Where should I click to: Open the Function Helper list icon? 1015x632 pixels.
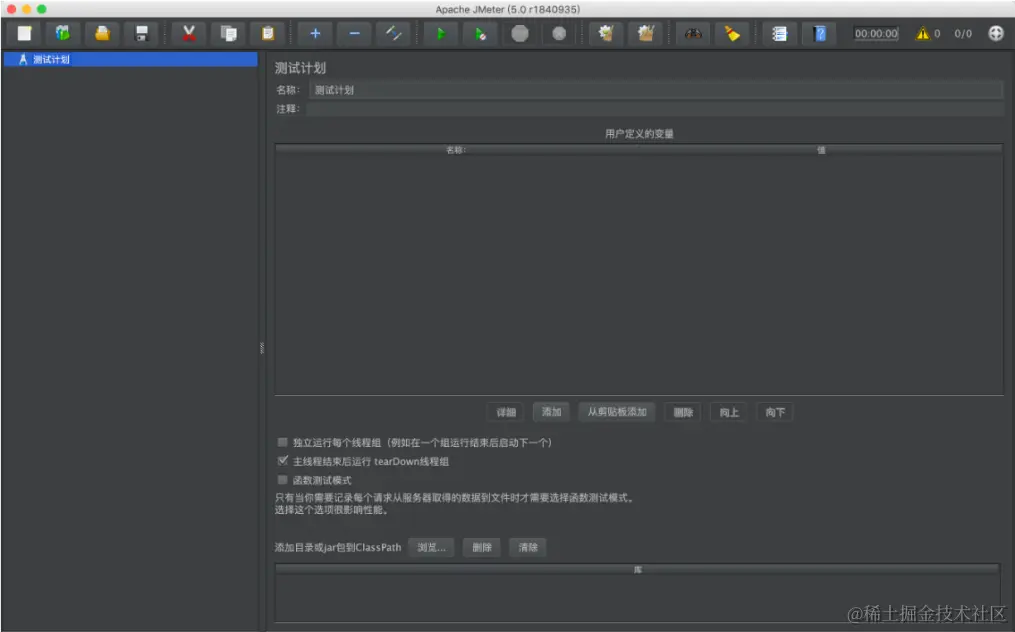click(x=779, y=33)
